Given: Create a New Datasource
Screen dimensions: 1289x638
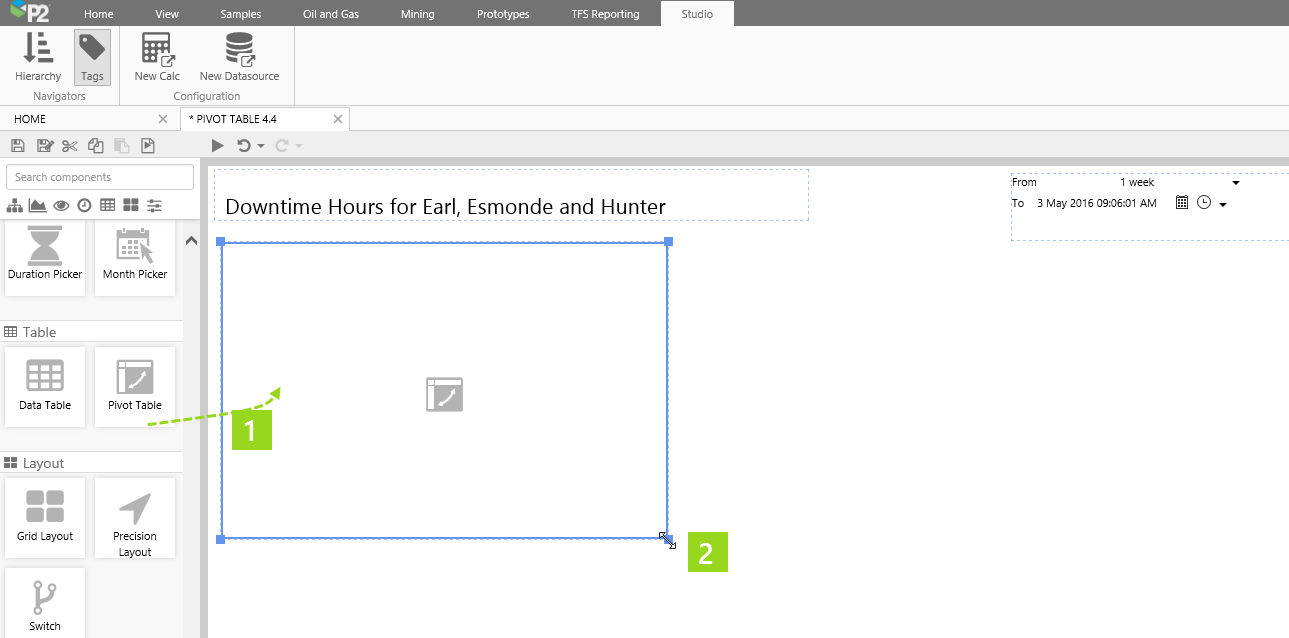Looking at the screenshot, I should pyautogui.click(x=239, y=57).
